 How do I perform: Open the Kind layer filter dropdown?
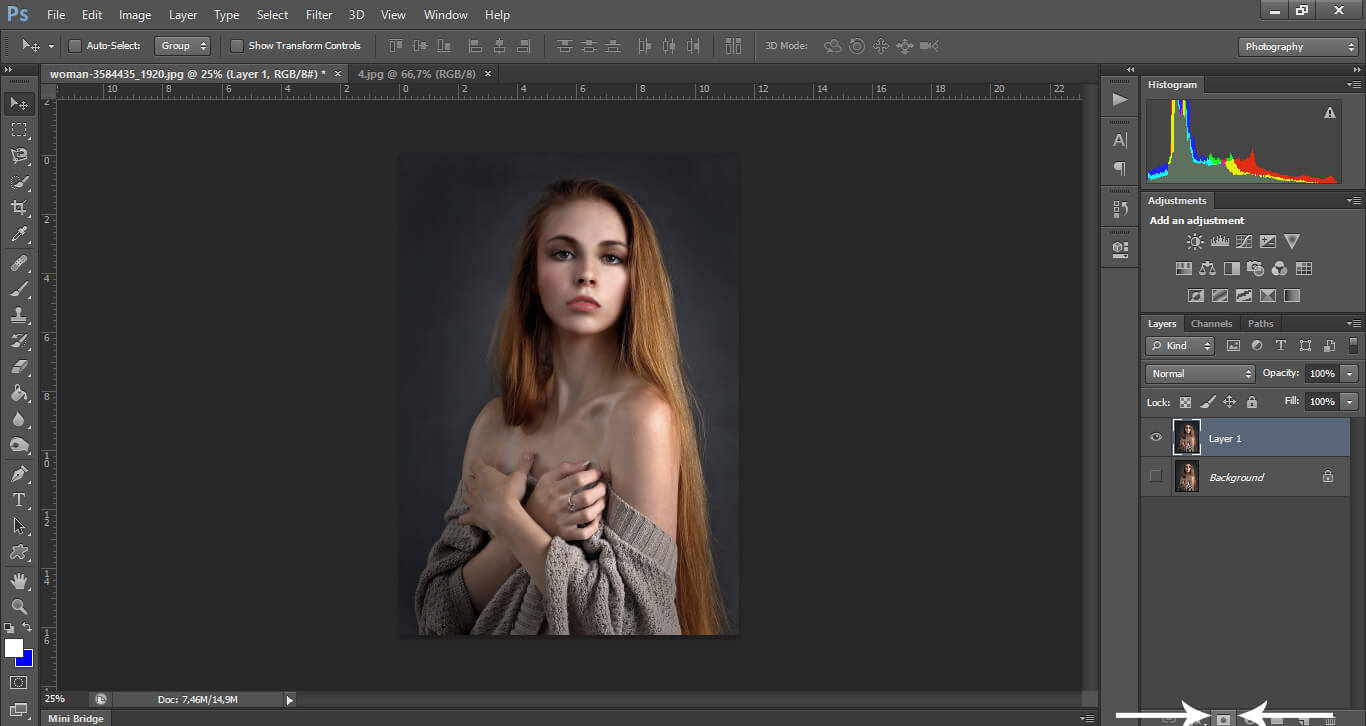(x=1180, y=346)
